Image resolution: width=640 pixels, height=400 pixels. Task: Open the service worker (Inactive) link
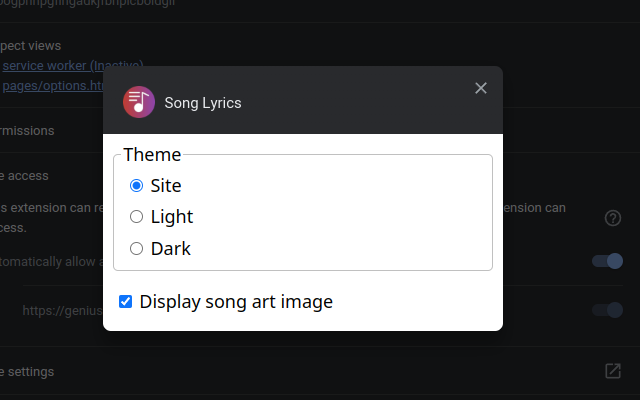click(72, 65)
